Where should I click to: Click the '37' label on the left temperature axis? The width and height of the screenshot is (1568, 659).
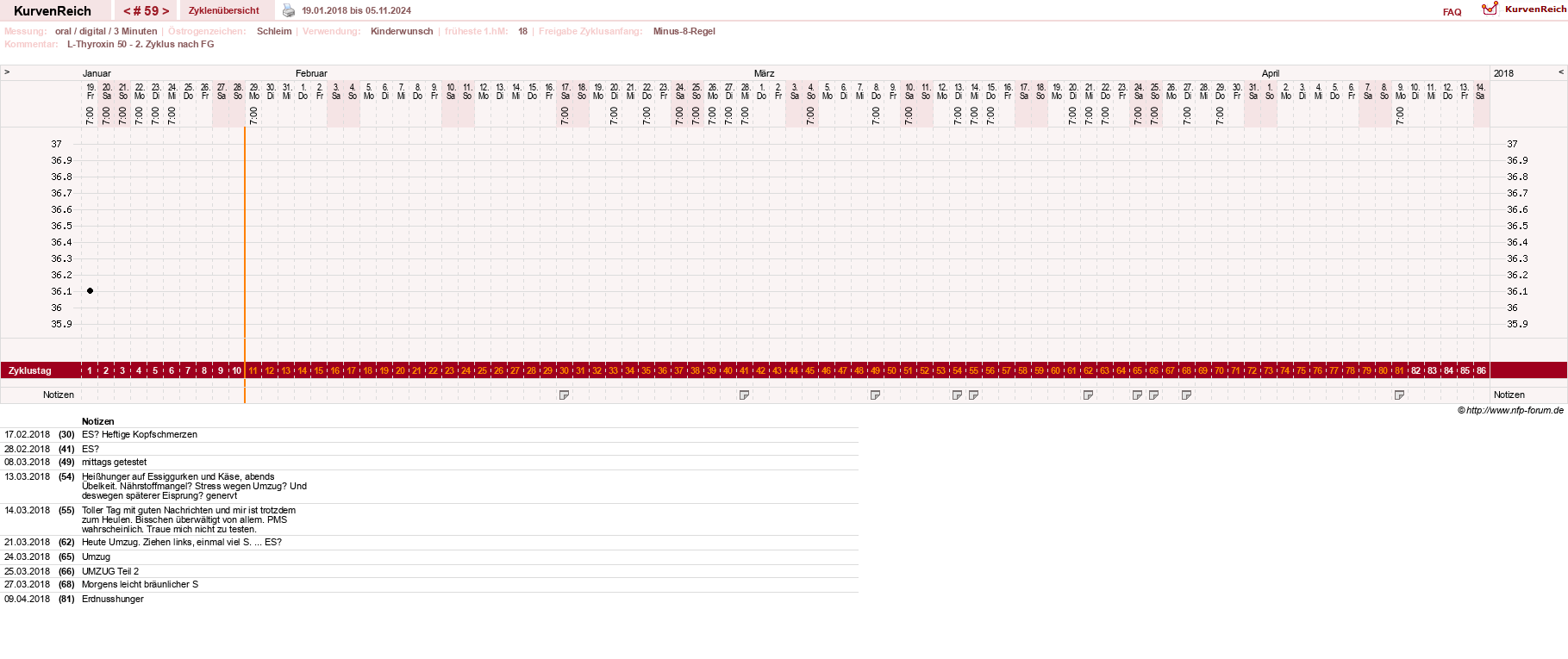tap(56, 144)
